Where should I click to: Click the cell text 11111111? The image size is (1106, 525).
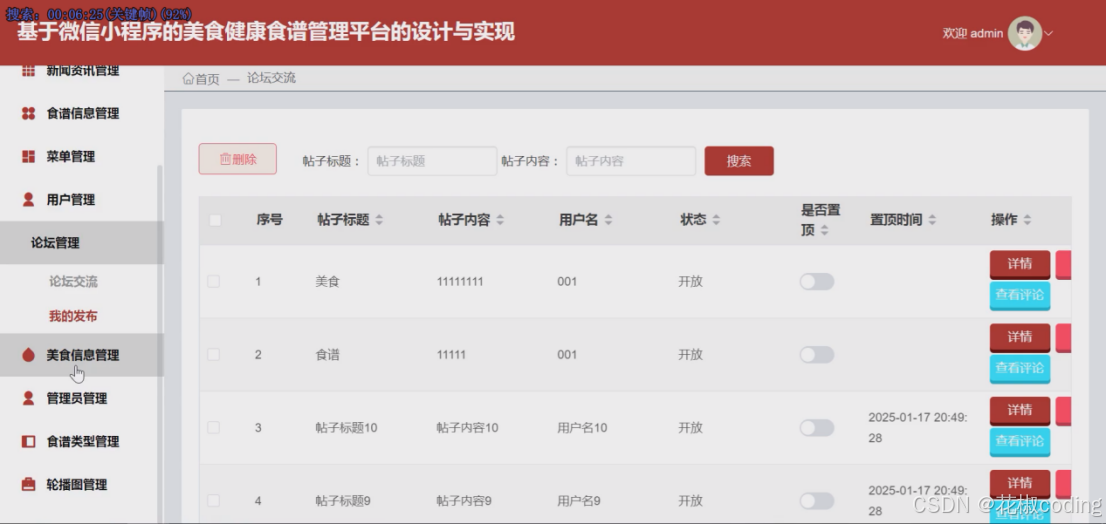(460, 282)
